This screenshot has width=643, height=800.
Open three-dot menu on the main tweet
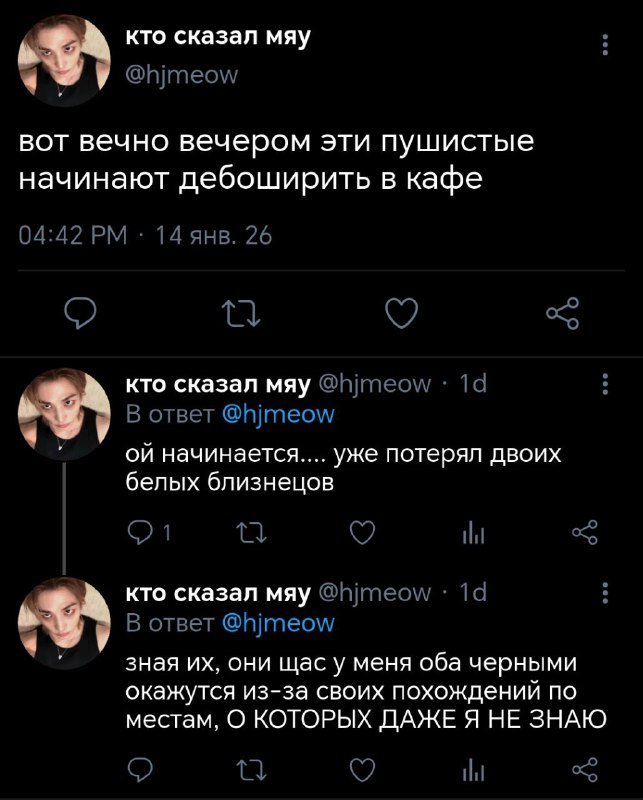605,45
